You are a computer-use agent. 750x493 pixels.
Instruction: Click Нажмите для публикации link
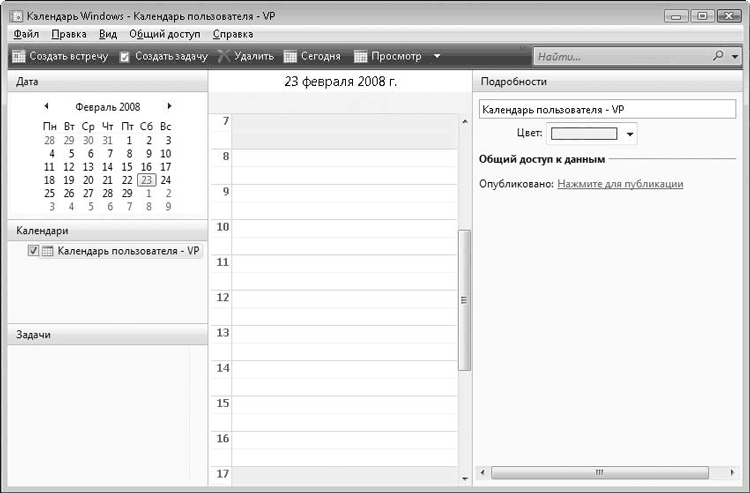[x=620, y=184]
